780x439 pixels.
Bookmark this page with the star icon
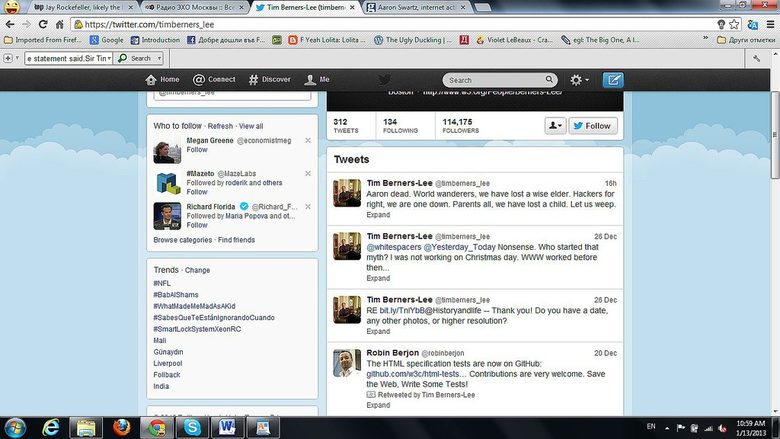click(x=734, y=24)
